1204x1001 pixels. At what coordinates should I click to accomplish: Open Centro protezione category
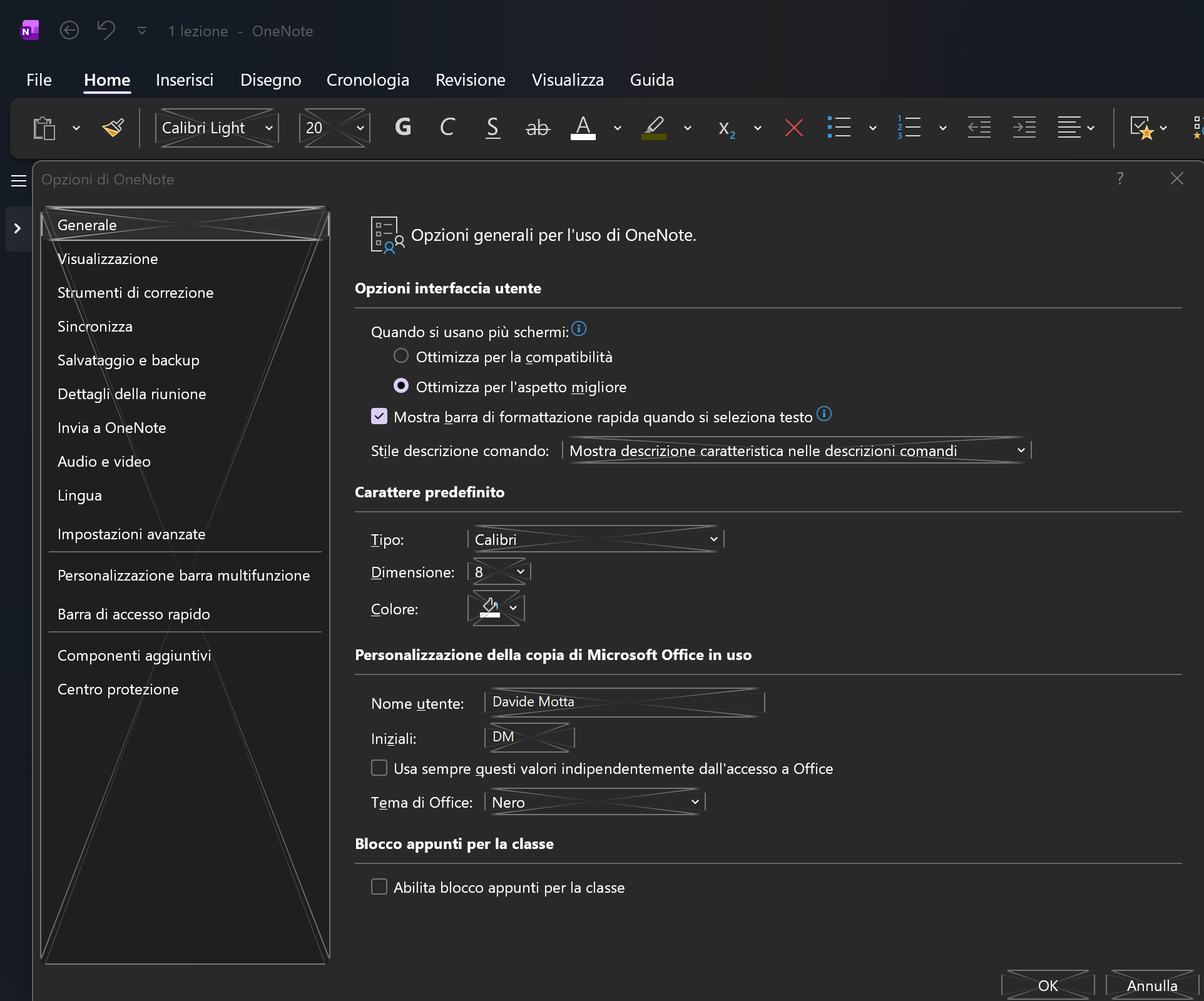pos(185,689)
